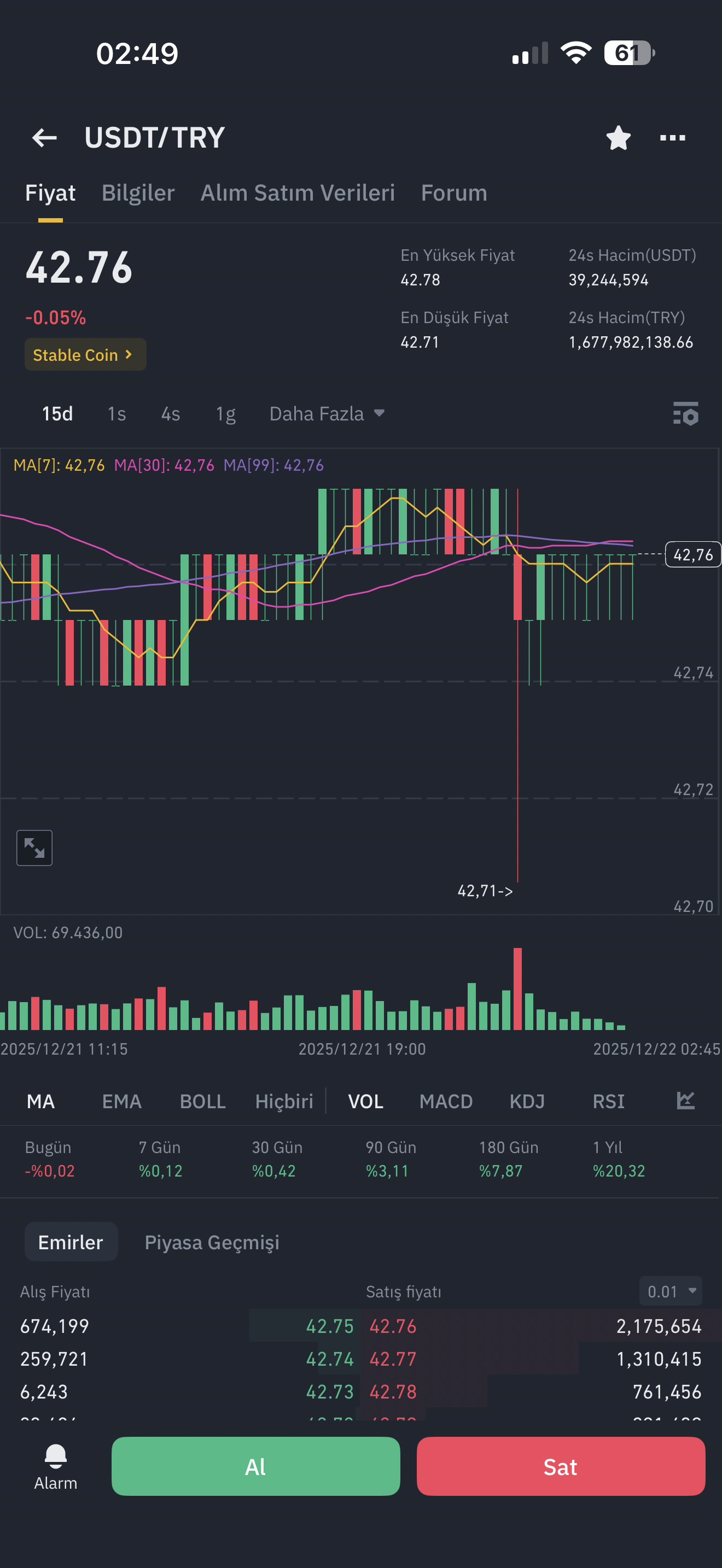The image size is (722, 1568).
Task: Expand the Daha Fazla timeframe dropdown
Action: pyautogui.click(x=327, y=414)
